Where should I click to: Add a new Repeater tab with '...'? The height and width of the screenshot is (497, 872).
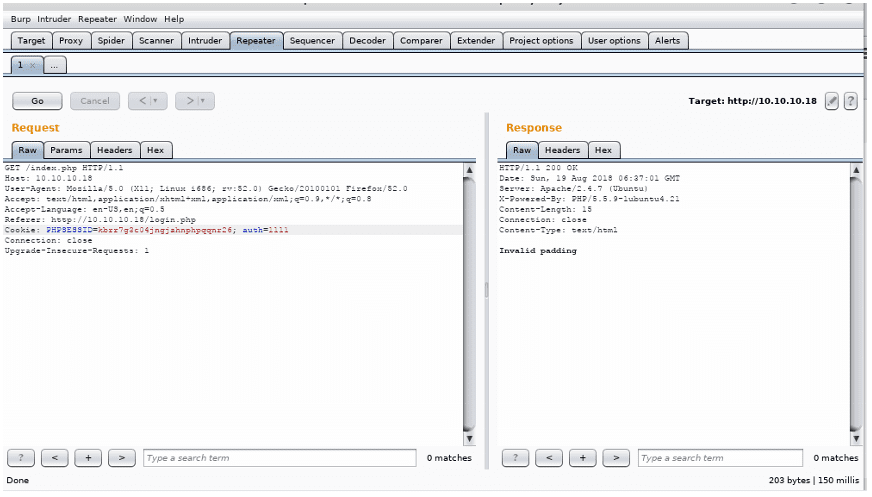click(x=55, y=65)
